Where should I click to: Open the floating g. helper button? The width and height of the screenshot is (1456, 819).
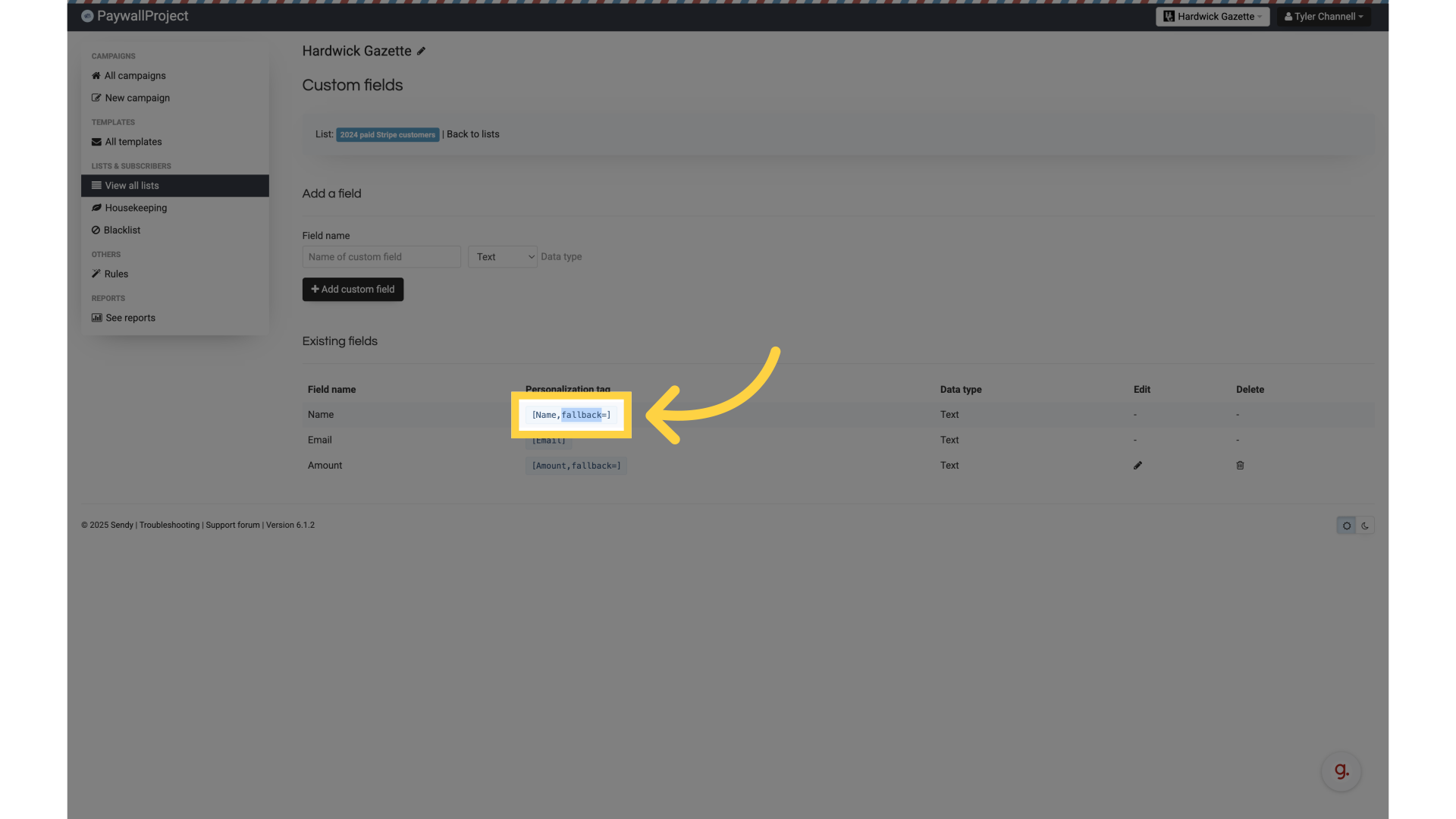tap(1341, 771)
